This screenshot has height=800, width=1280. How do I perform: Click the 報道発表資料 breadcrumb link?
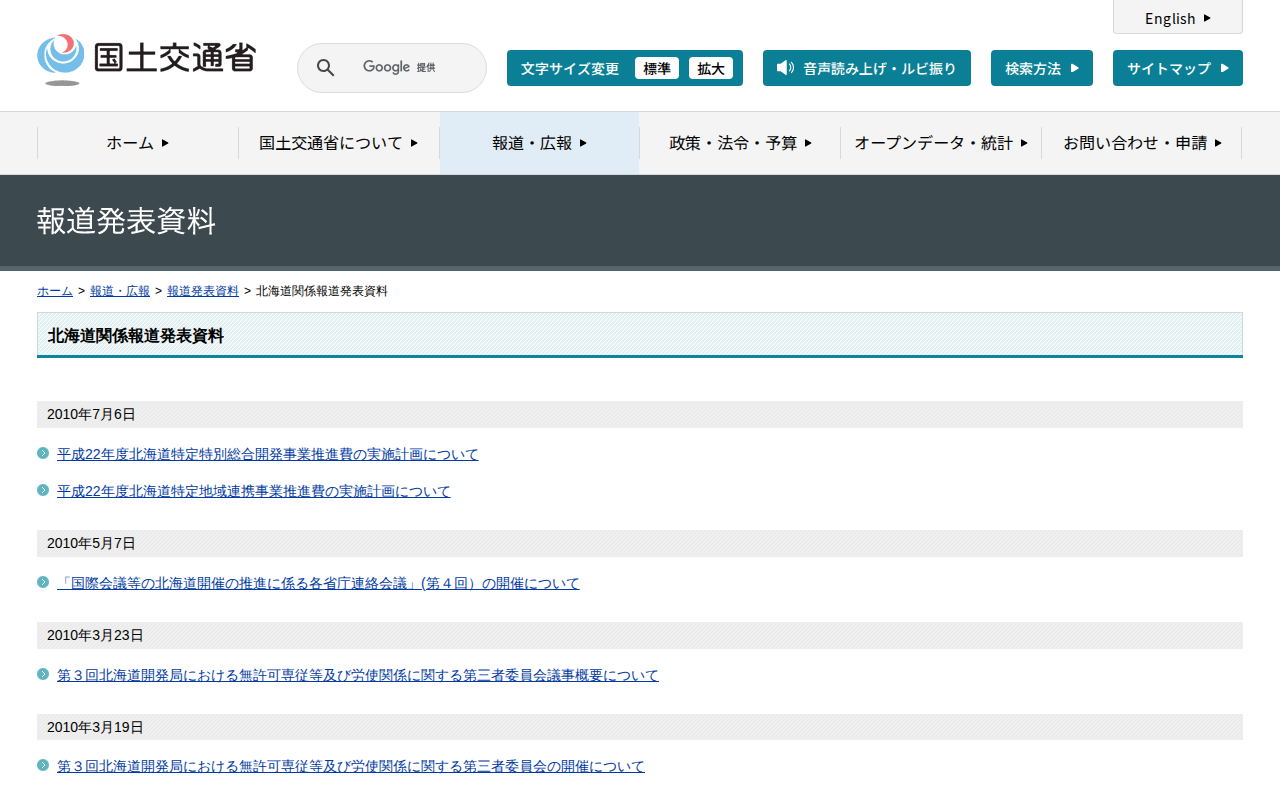[x=203, y=291]
